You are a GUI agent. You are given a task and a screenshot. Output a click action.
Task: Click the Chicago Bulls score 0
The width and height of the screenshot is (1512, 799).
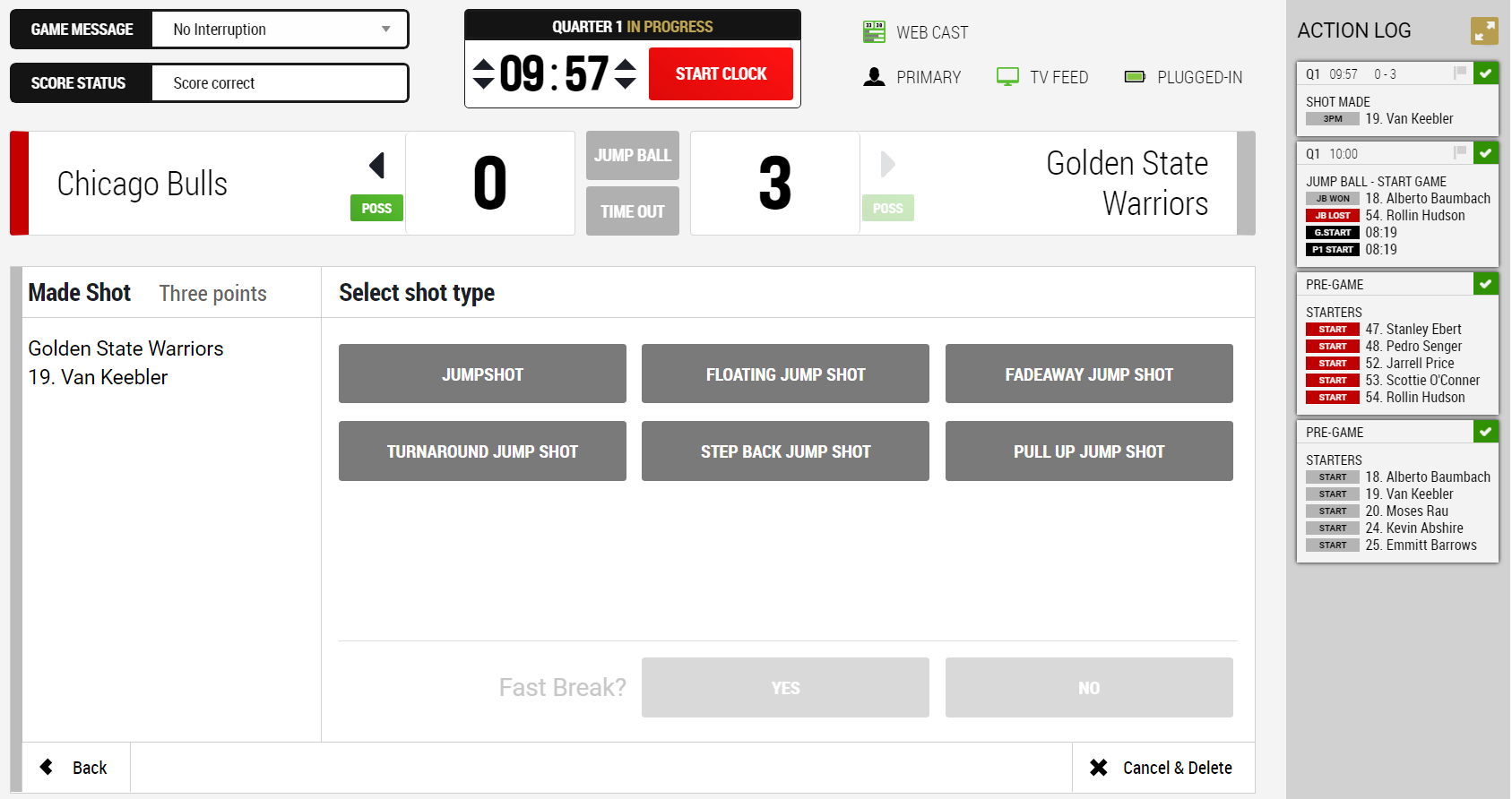[x=490, y=184]
